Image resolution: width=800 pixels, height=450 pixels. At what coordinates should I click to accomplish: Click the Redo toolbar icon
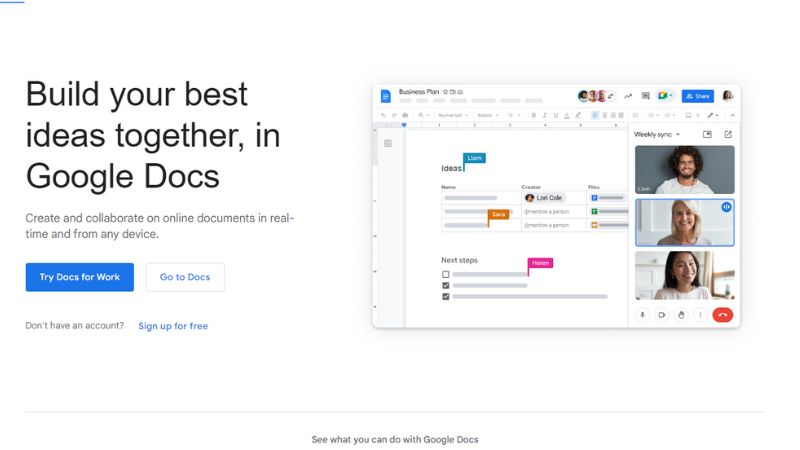(394, 115)
